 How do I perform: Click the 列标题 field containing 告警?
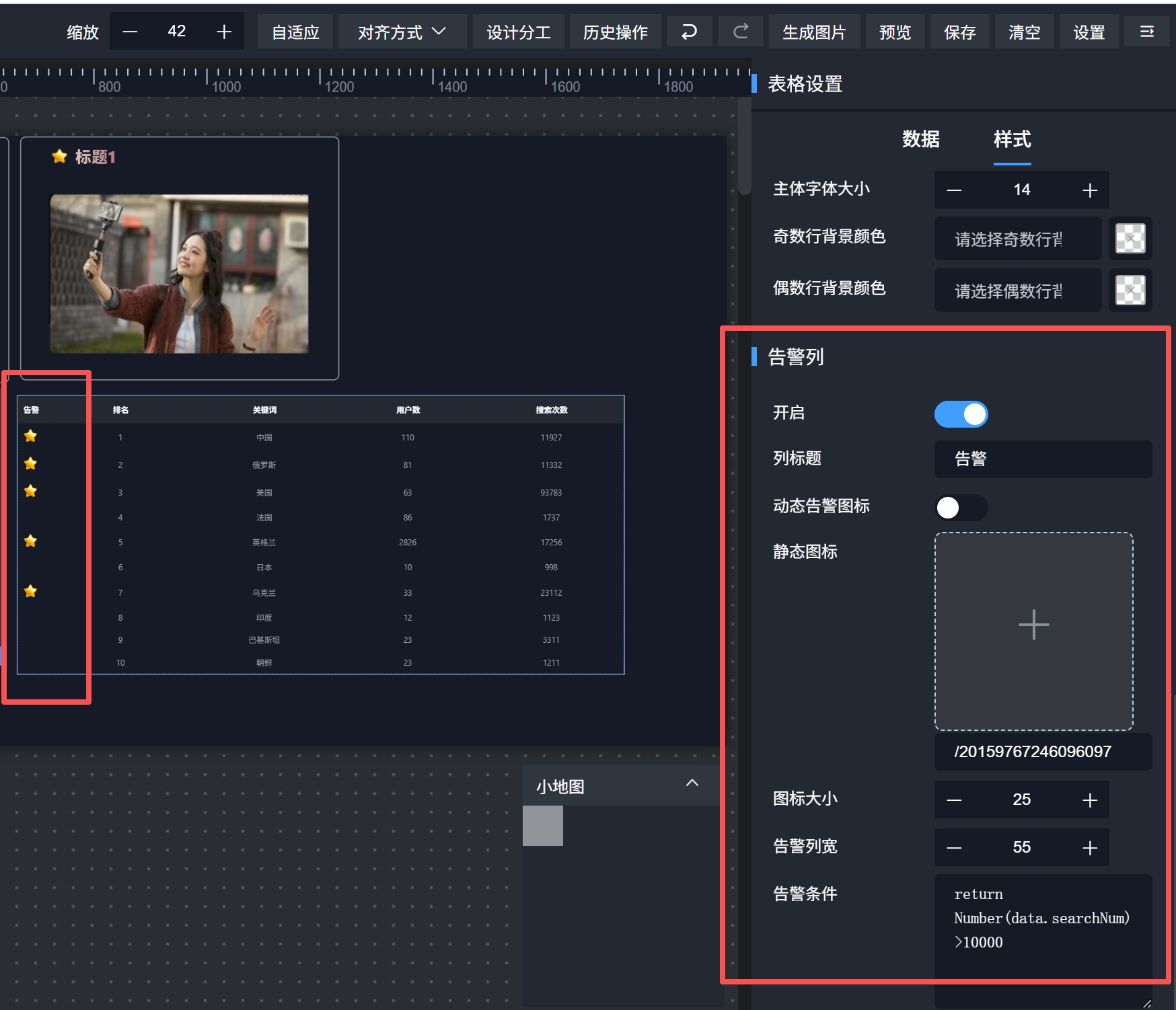click(x=1043, y=459)
